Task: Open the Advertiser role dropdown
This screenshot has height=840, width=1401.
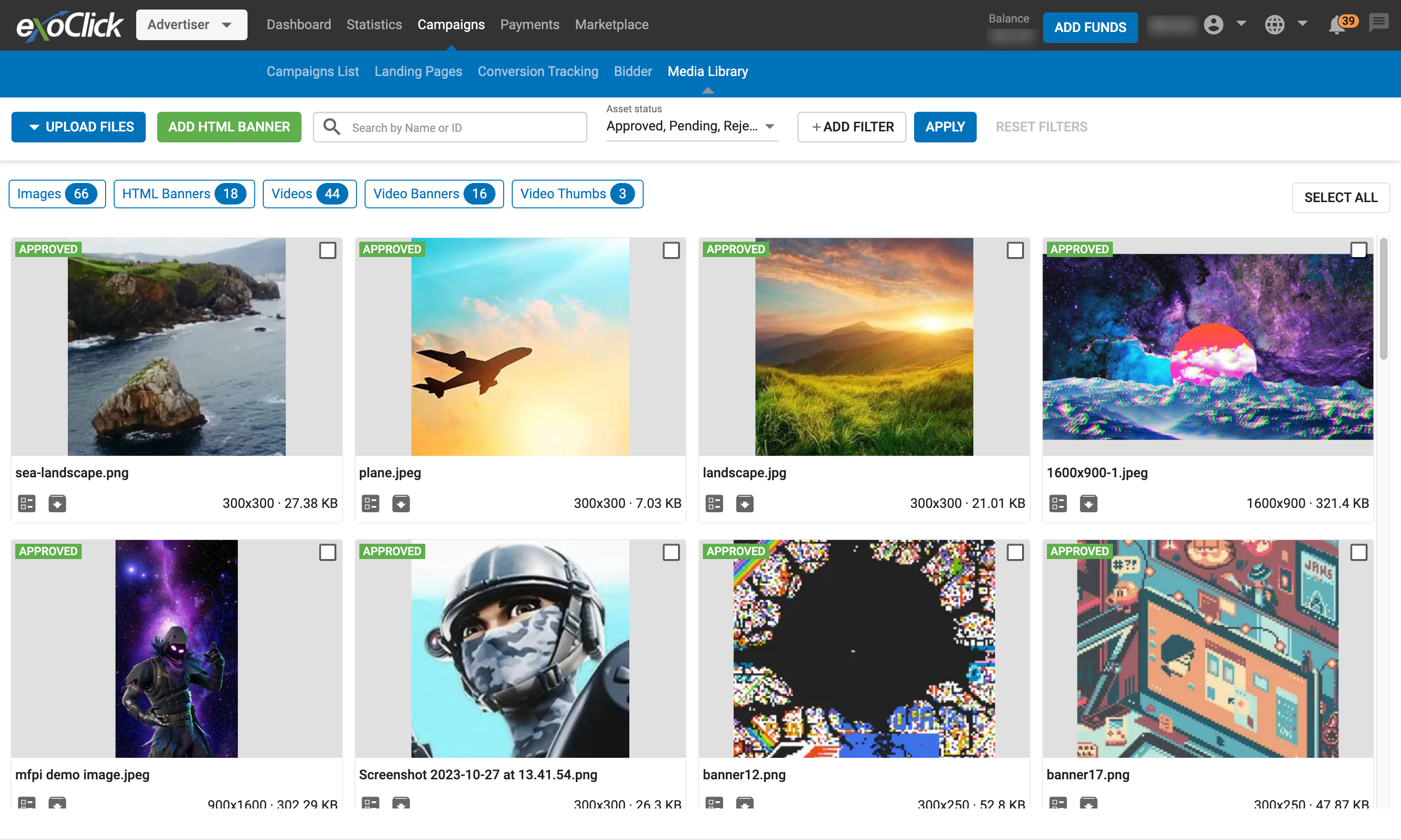Action: click(191, 25)
